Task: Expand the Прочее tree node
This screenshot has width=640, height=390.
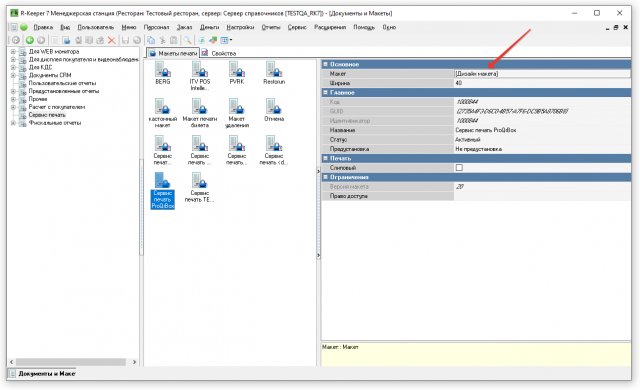Action: click(13, 99)
